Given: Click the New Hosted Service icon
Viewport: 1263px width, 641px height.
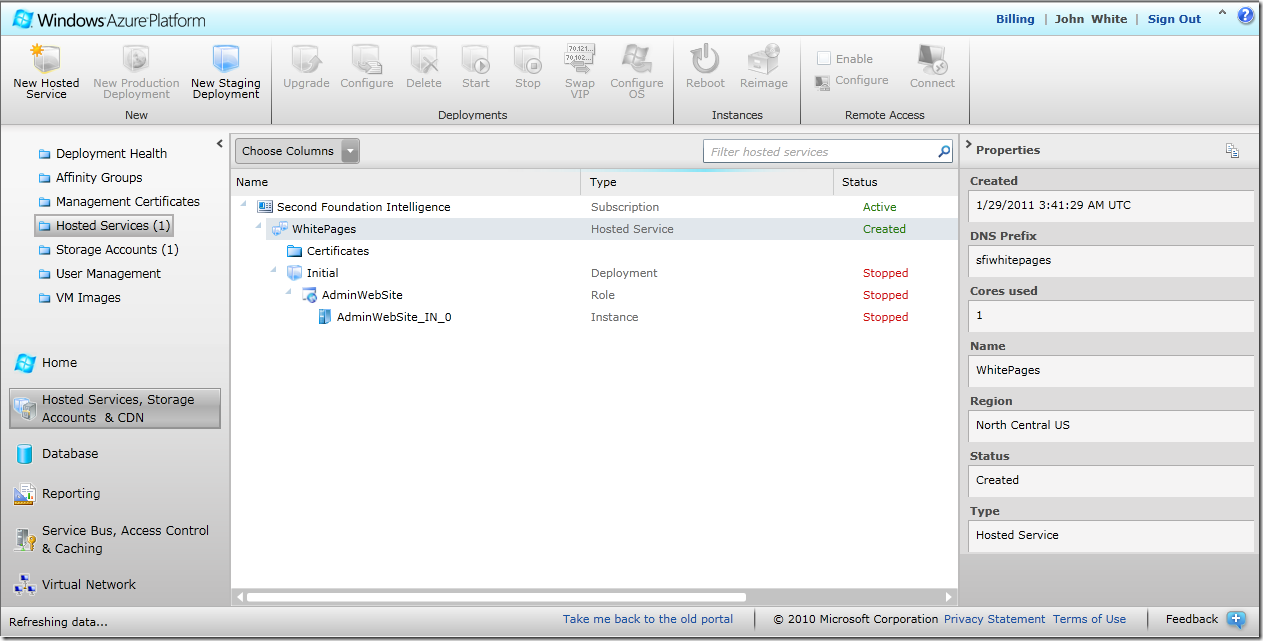Looking at the screenshot, I should (x=46, y=59).
